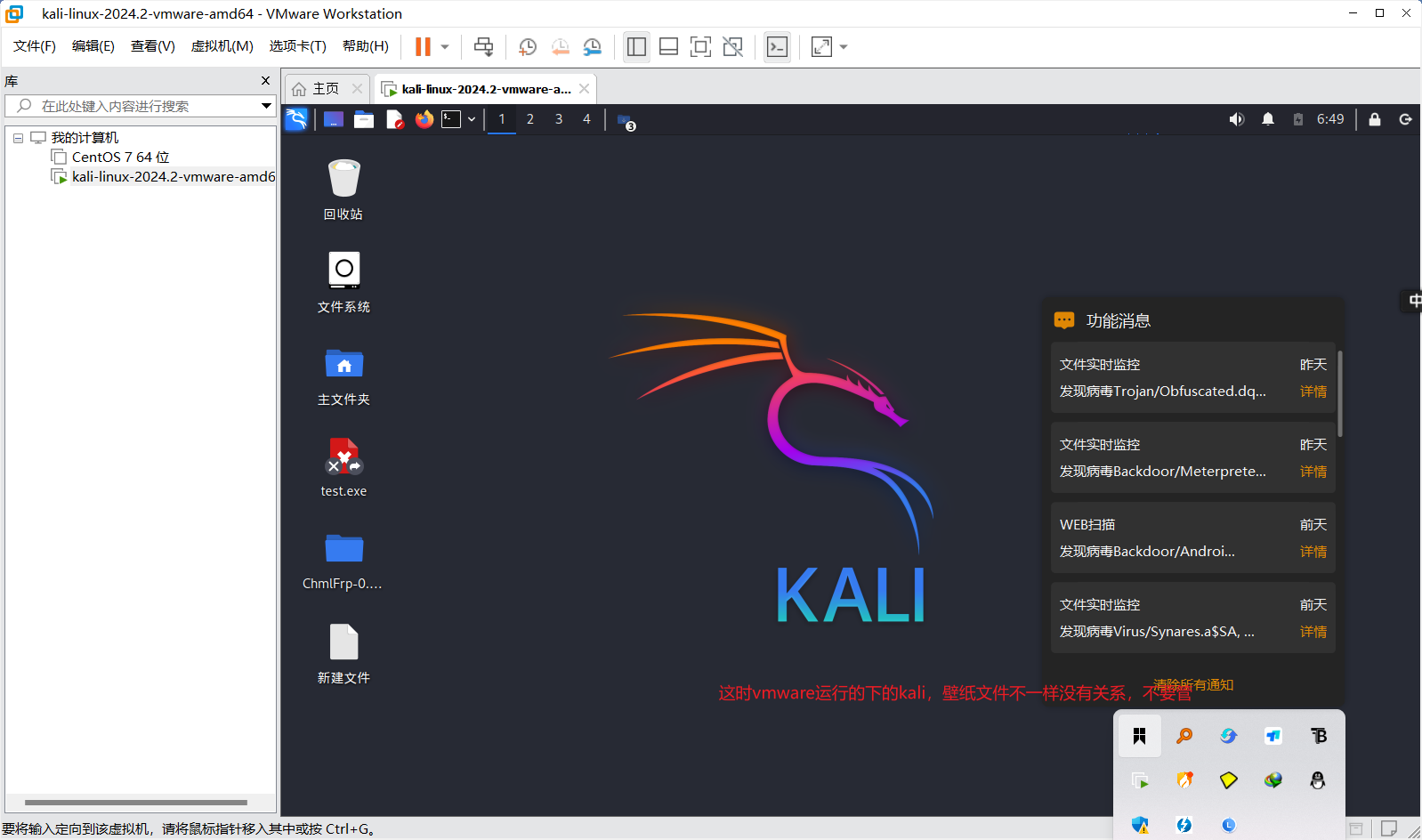The width and height of the screenshot is (1422, 840).
Task: Select the test.exe desktop file
Action: coord(343,467)
